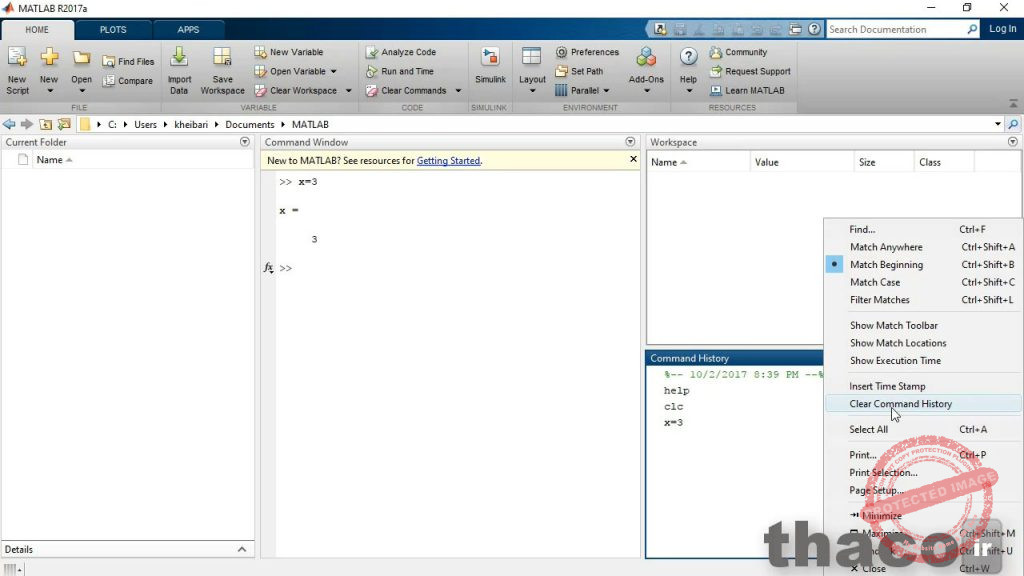Expand Clear Commands dropdown arrow
This screenshot has width=1024, height=576.
(x=458, y=91)
